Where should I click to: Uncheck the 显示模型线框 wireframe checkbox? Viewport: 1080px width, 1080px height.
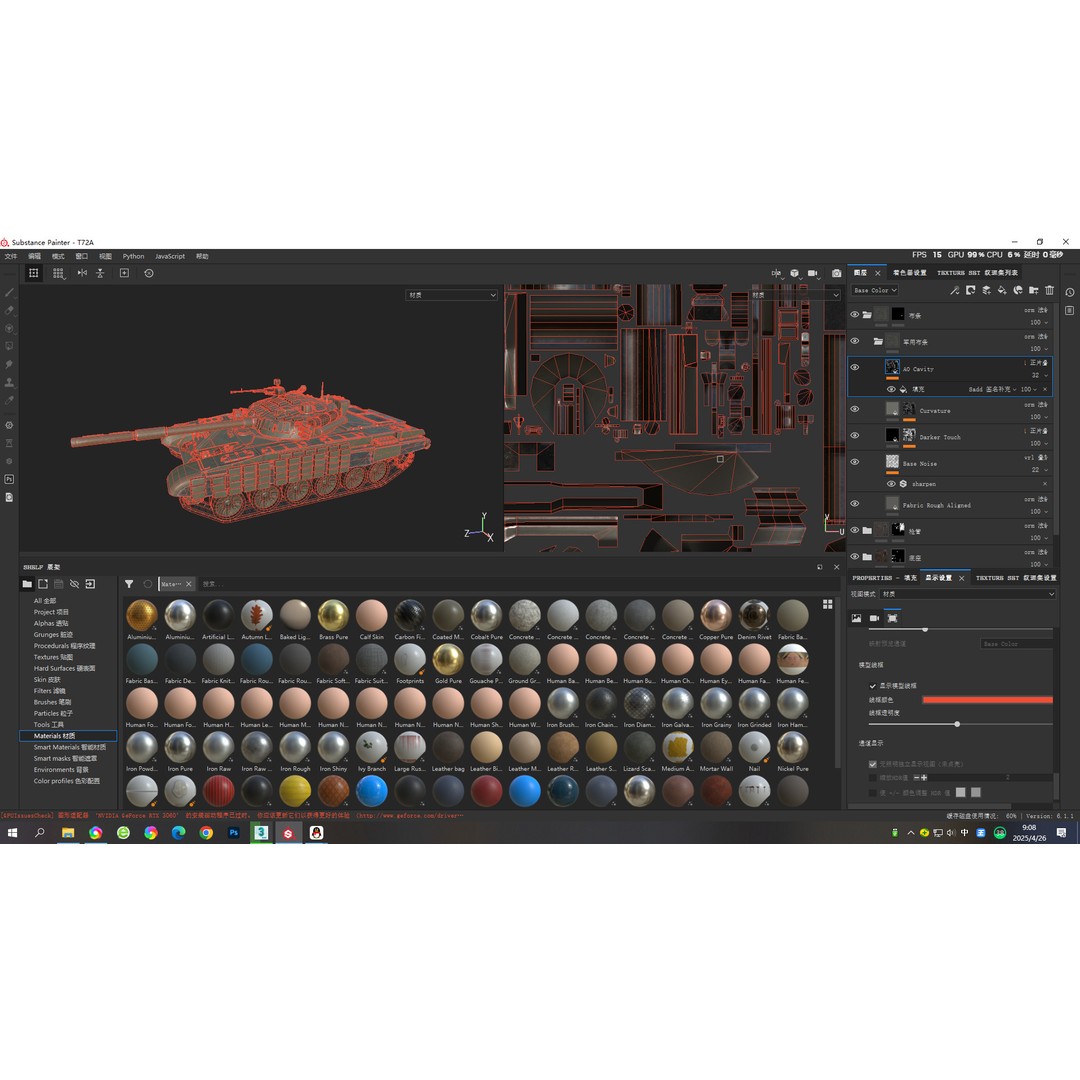[873, 686]
